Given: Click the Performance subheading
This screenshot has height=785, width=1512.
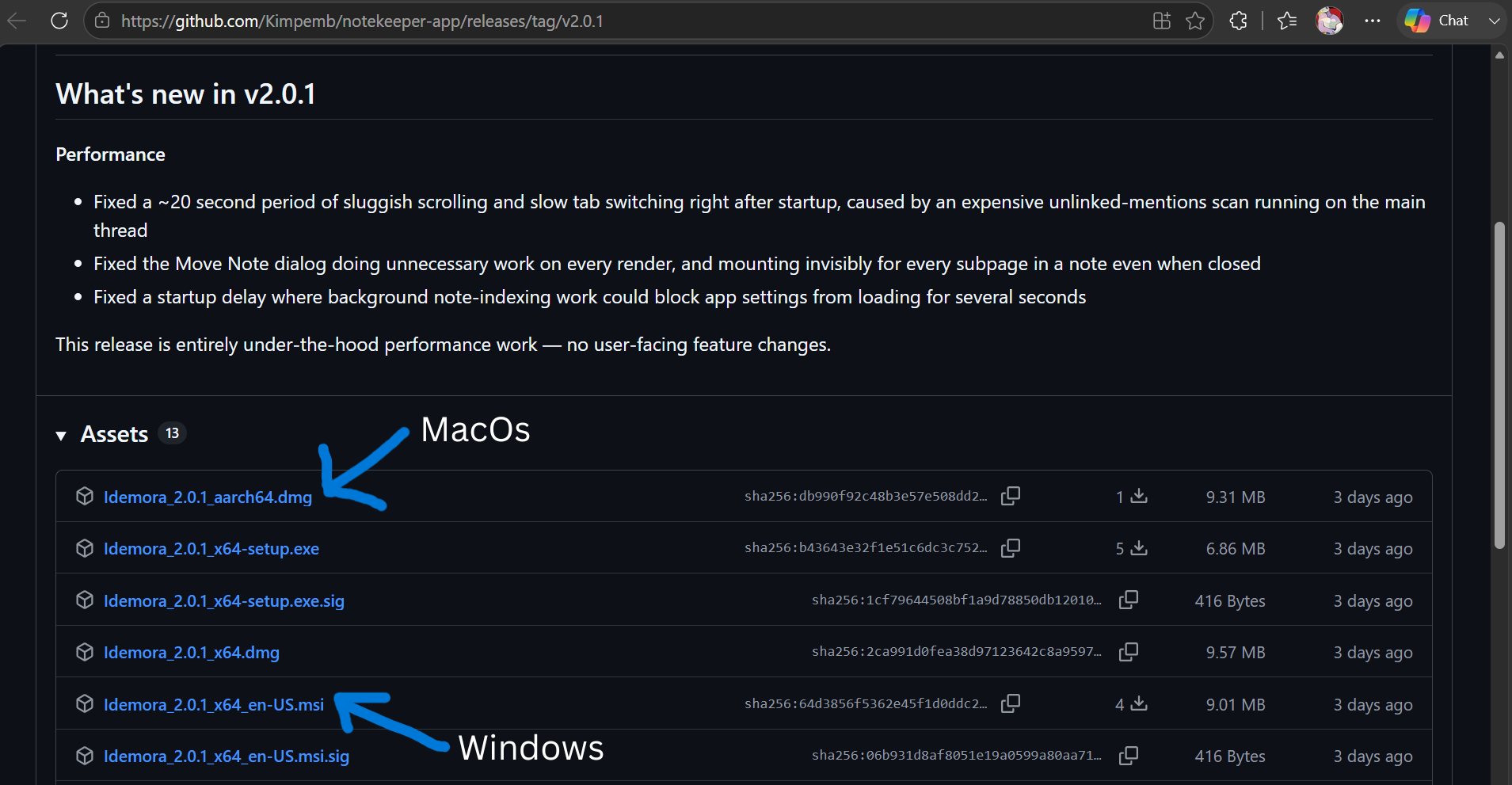Looking at the screenshot, I should [x=110, y=154].
